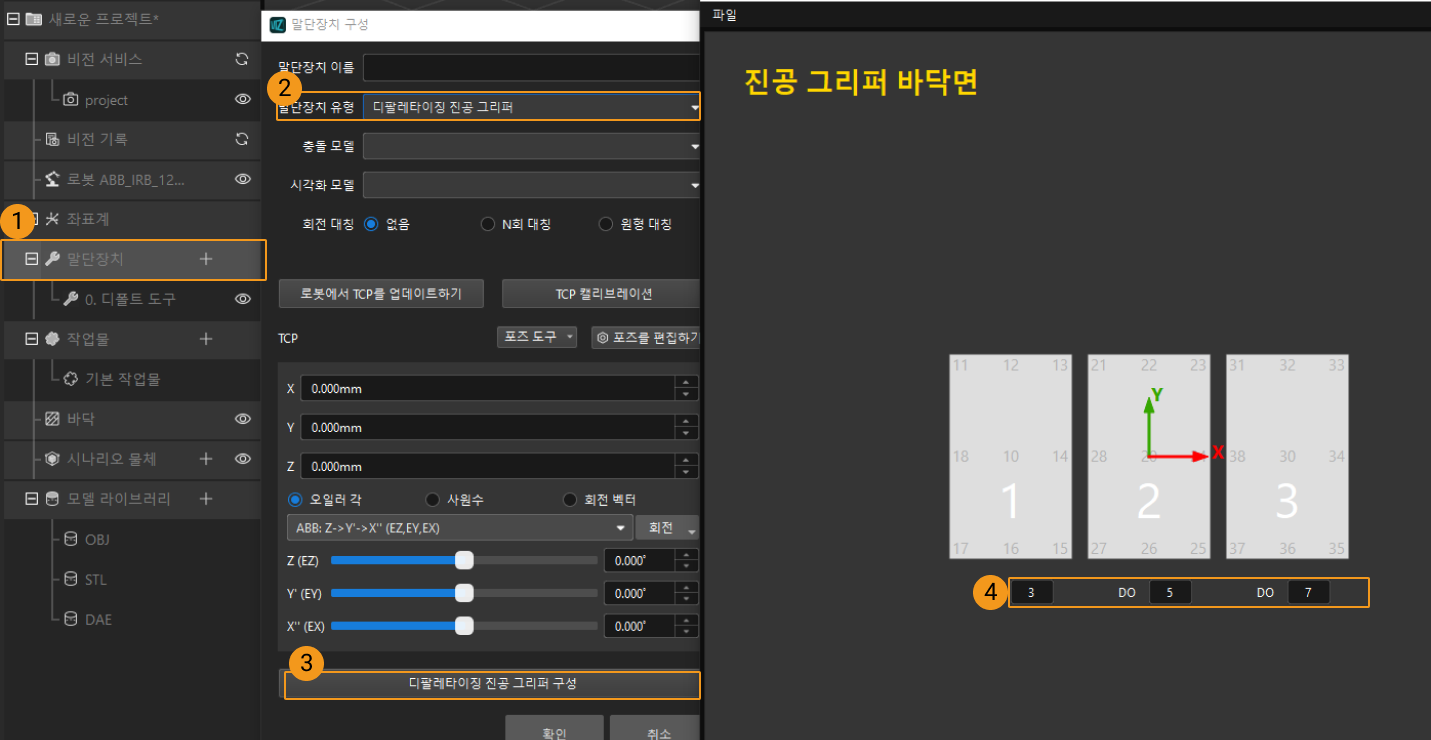Add a new 작업물 with plus icon

coord(206,339)
